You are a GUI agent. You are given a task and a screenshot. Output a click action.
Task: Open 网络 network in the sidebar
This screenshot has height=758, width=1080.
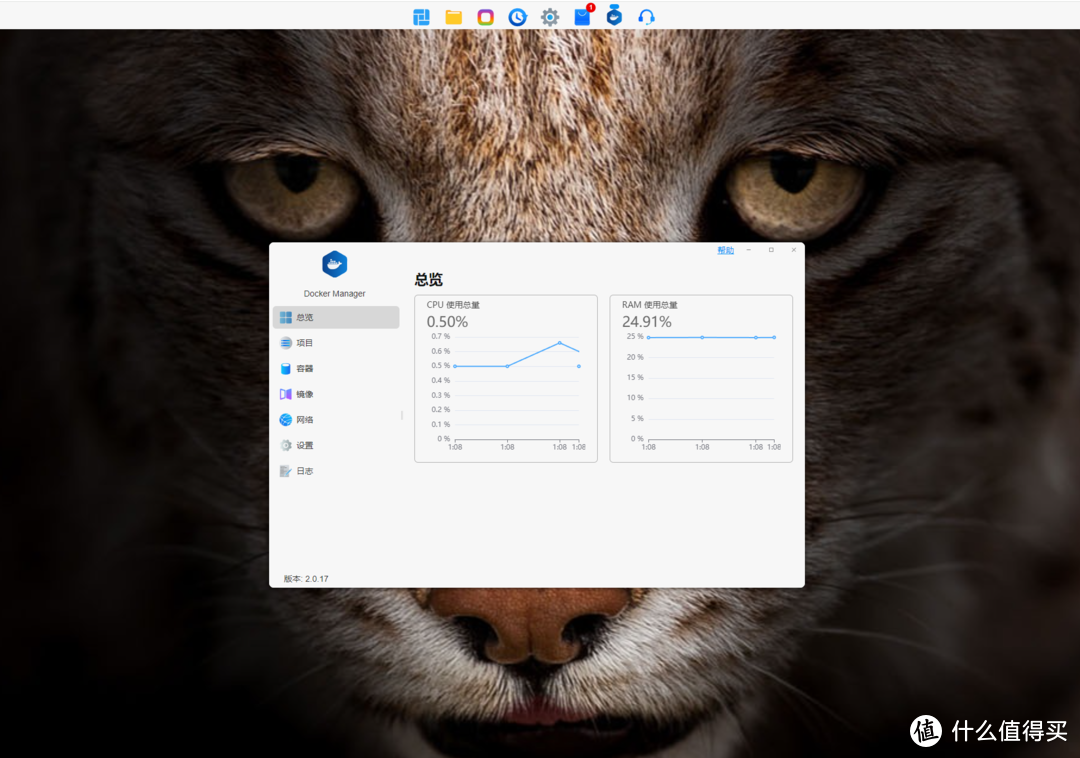coord(336,420)
